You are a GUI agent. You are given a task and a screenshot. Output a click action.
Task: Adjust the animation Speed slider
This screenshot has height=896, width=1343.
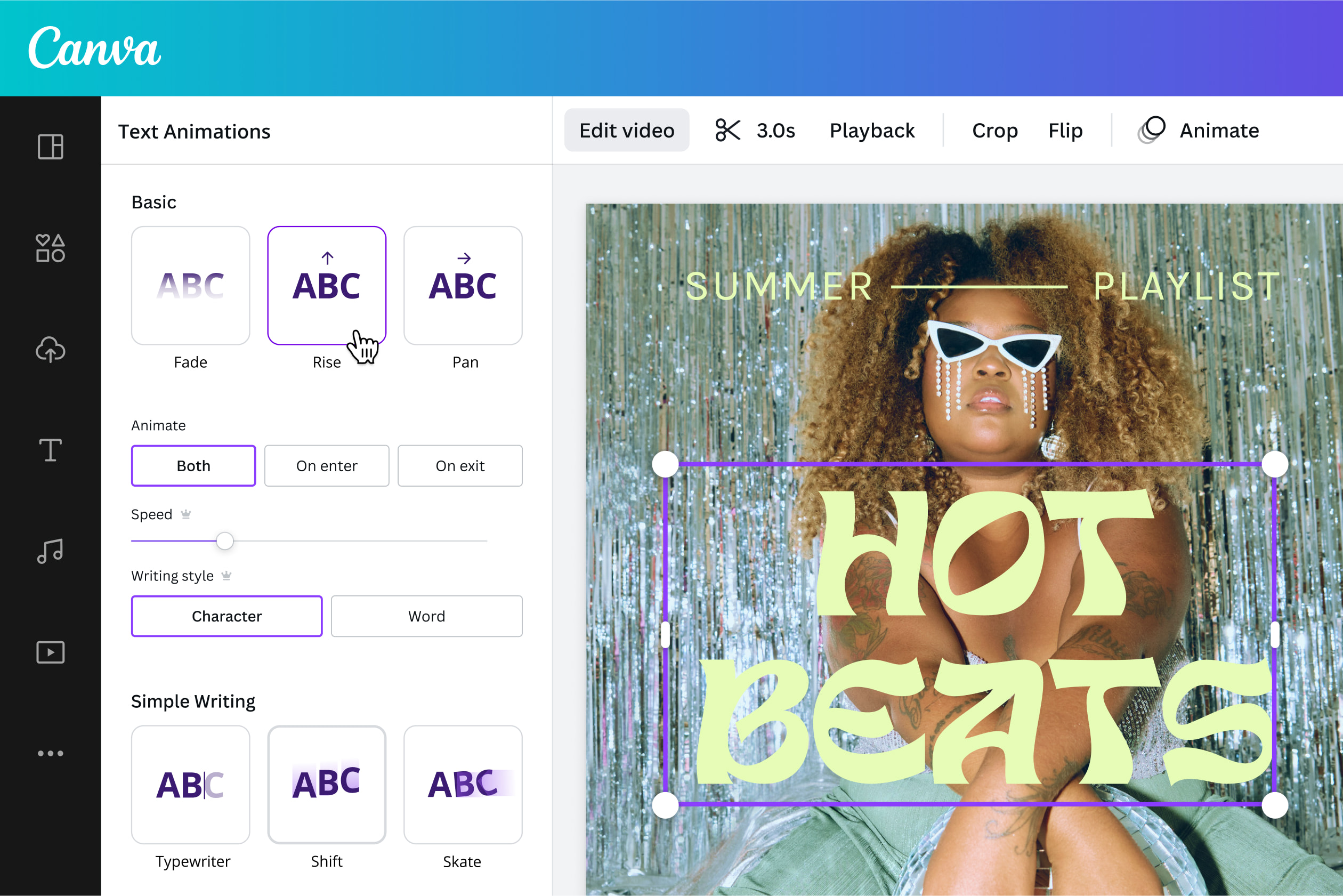[x=224, y=540]
